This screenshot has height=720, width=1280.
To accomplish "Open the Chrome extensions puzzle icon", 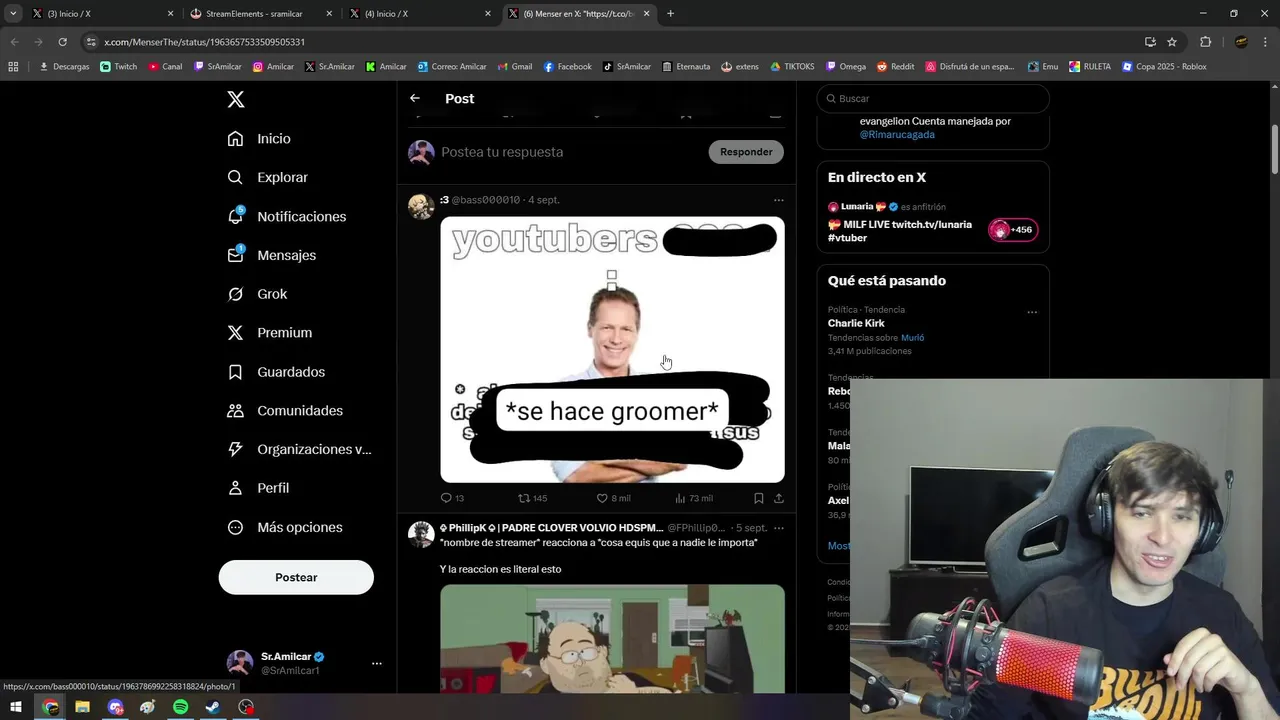I will 1205,42.
